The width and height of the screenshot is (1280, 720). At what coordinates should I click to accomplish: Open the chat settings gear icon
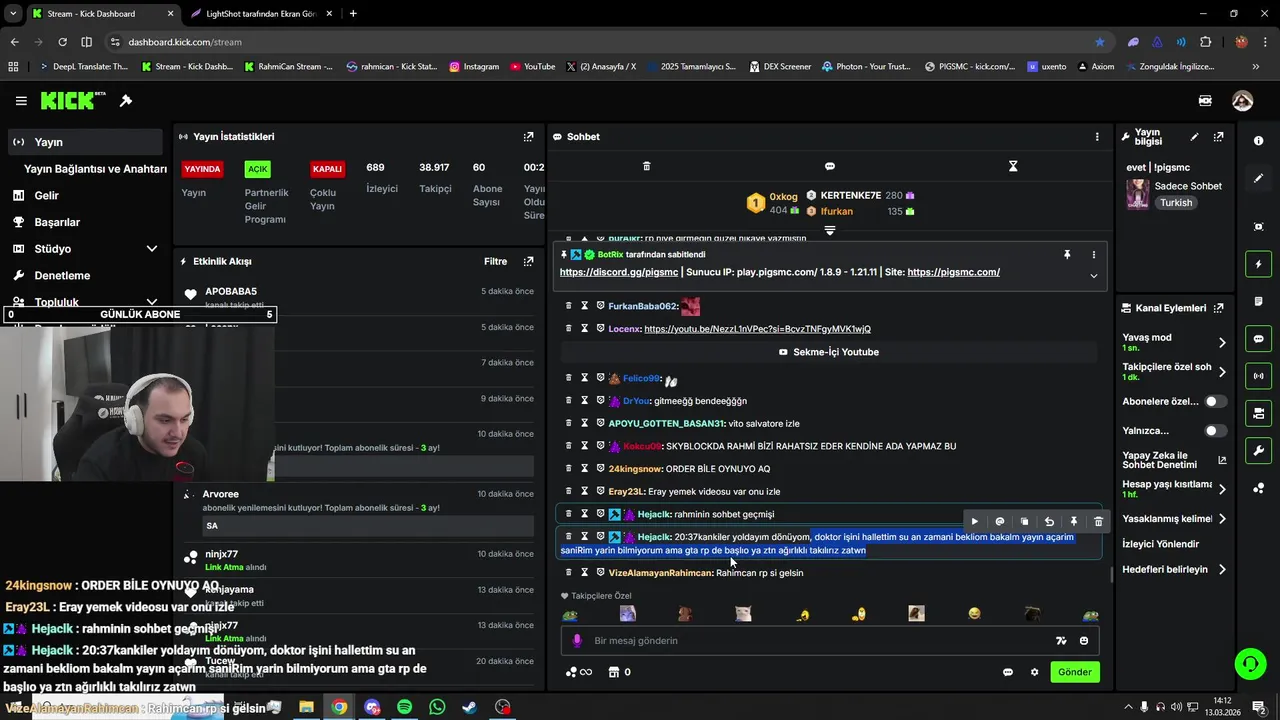[1034, 672]
